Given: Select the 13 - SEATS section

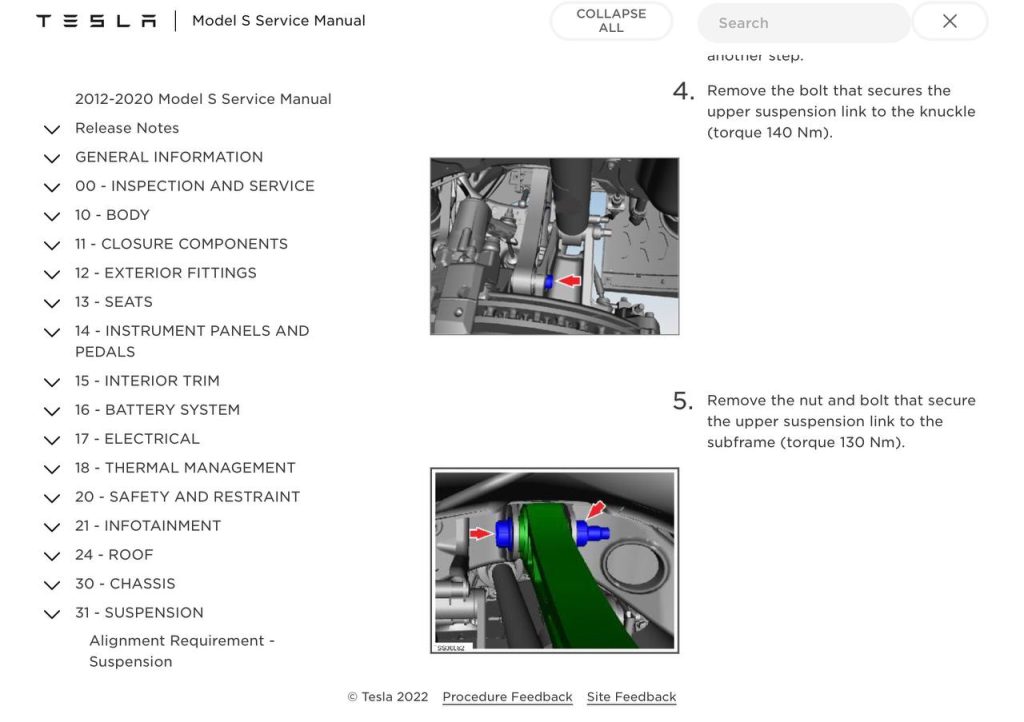Looking at the screenshot, I should (x=114, y=302).
